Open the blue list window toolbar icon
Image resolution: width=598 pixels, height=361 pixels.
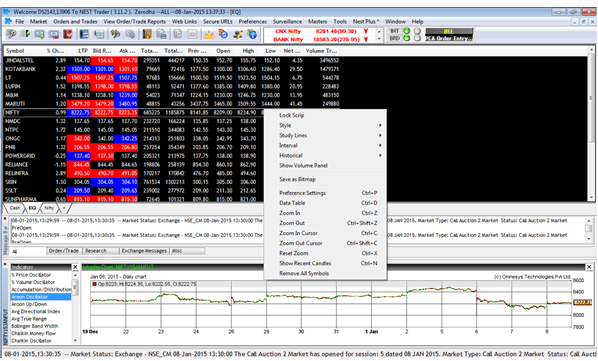84,34
